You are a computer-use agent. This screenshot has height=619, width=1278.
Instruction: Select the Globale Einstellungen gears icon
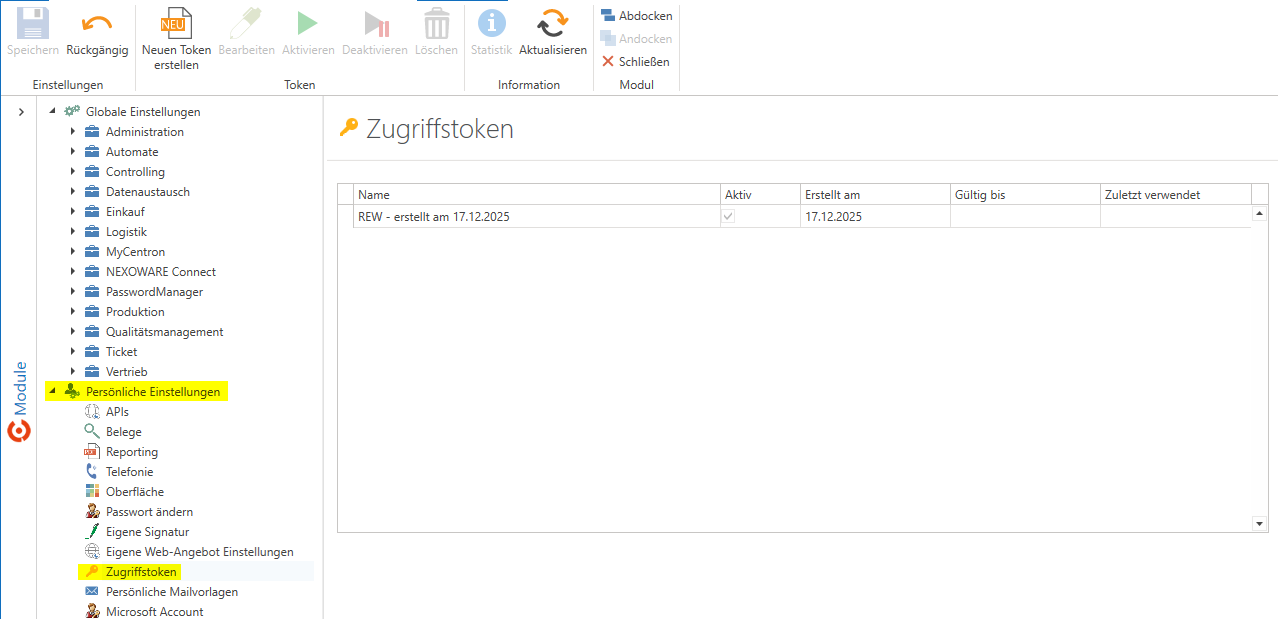click(x=72, y=111)
